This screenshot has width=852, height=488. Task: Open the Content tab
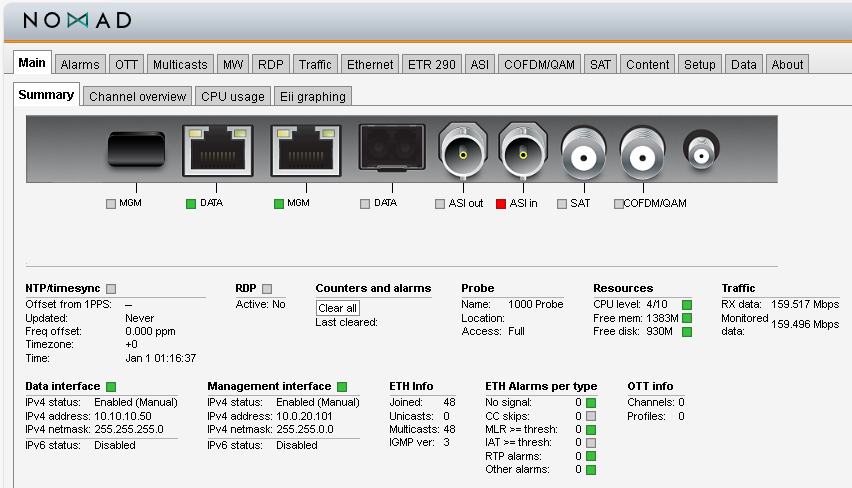(647, 64)
